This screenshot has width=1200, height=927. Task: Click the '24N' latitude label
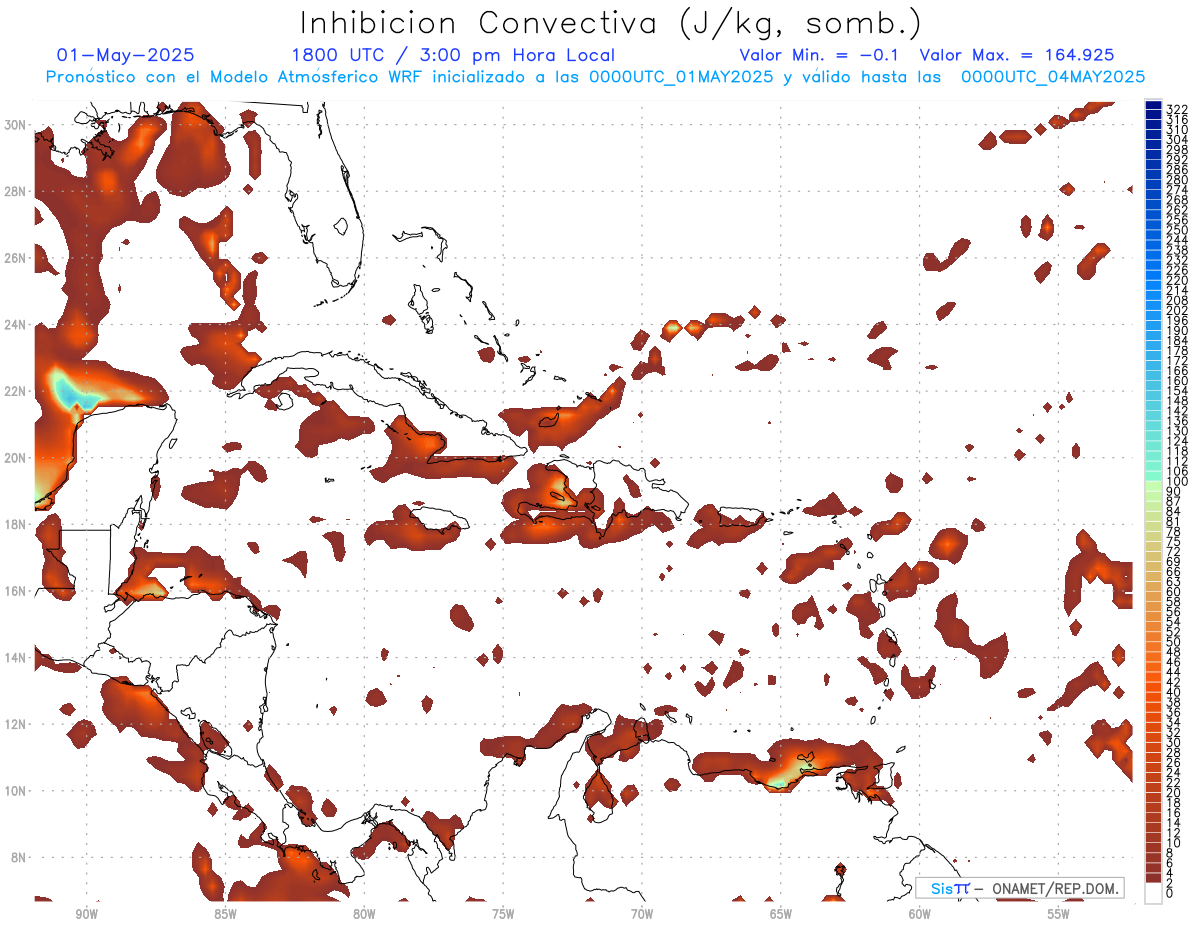pyautogui.click(x=16, y=325)
